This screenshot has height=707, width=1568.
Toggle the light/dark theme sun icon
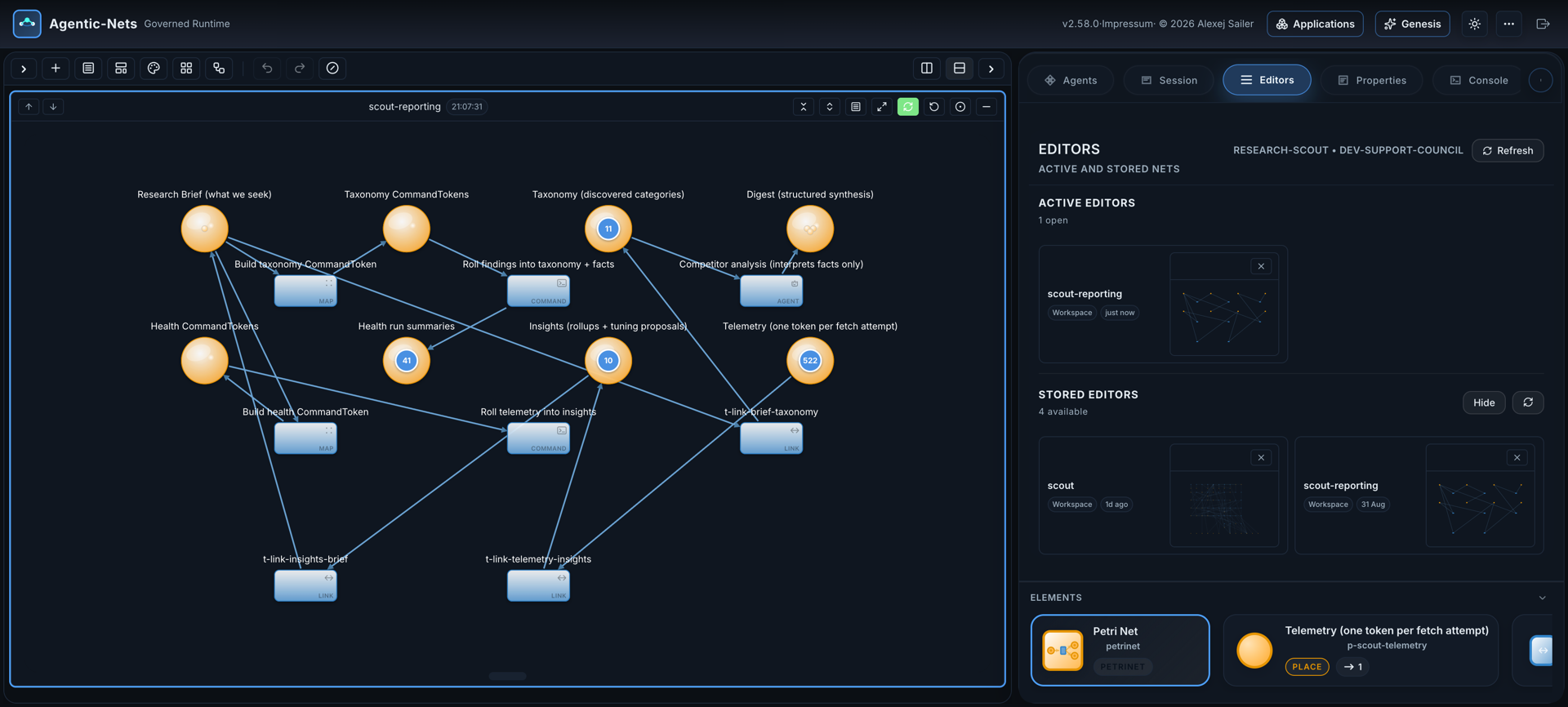[1475, 24]
